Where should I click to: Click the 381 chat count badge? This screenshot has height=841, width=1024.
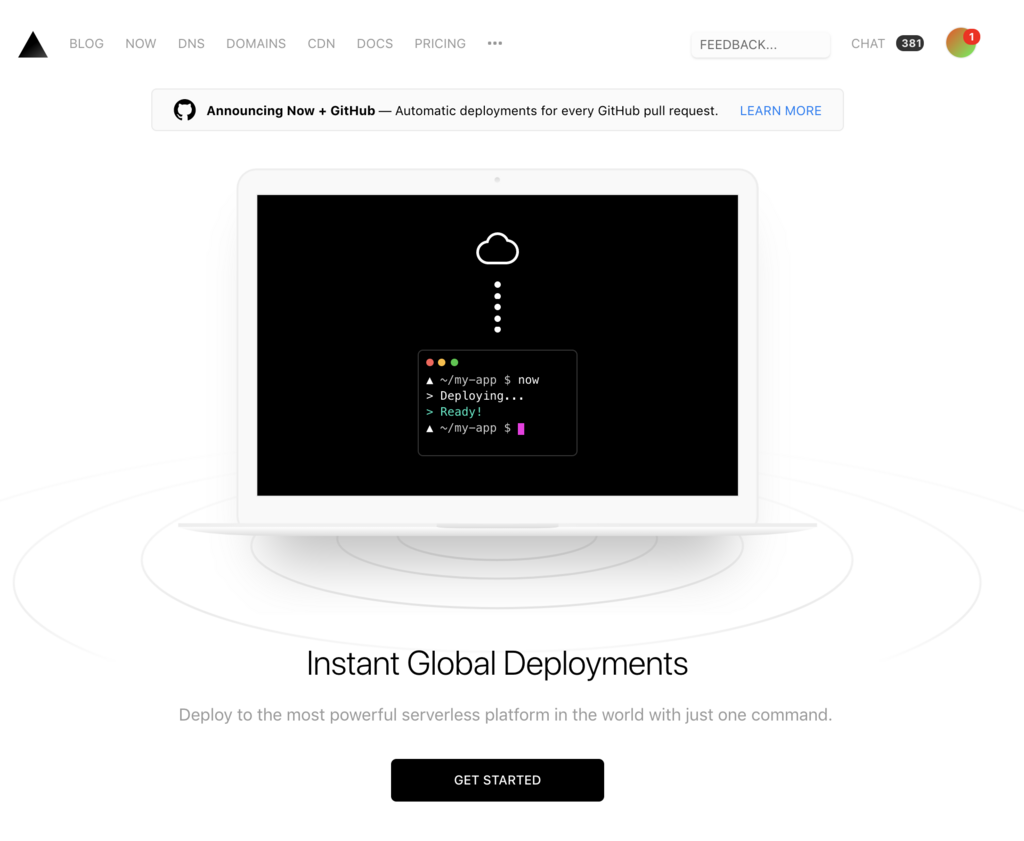click(910, 44)
